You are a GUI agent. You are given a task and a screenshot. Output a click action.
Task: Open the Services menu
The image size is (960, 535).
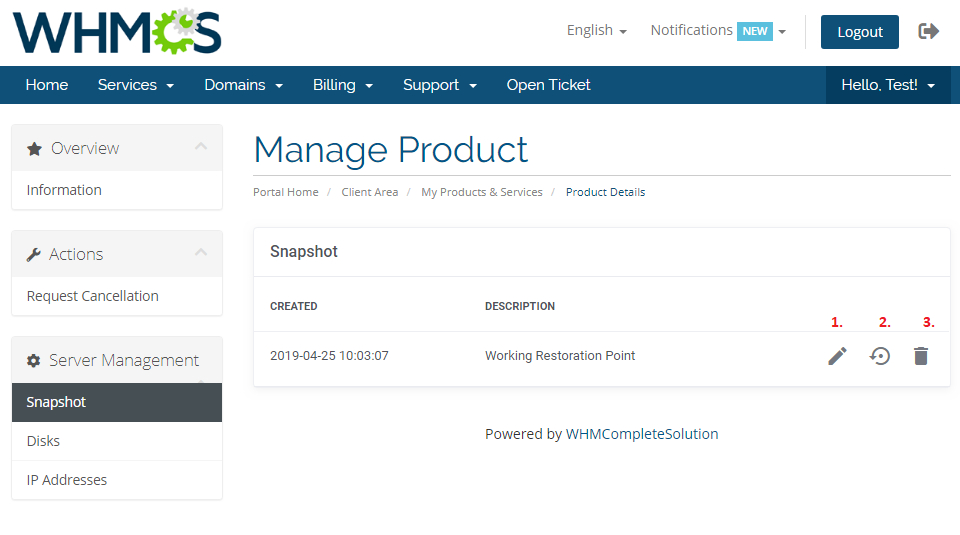click(x=136, y=85)
